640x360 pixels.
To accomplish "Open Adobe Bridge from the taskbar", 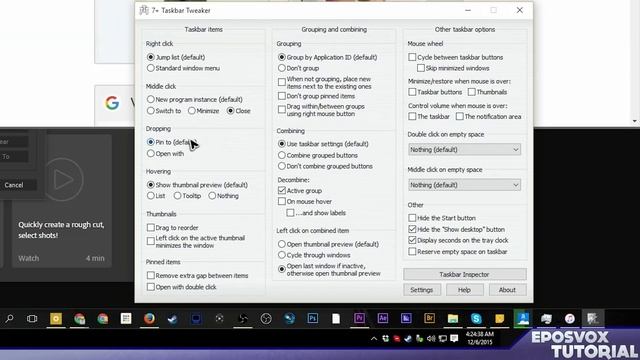I will 429,318.
